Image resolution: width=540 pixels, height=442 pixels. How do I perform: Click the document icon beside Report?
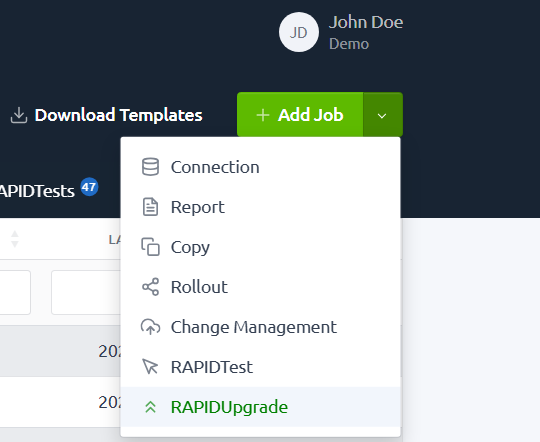pyautogui.click(x=150, y=207)
